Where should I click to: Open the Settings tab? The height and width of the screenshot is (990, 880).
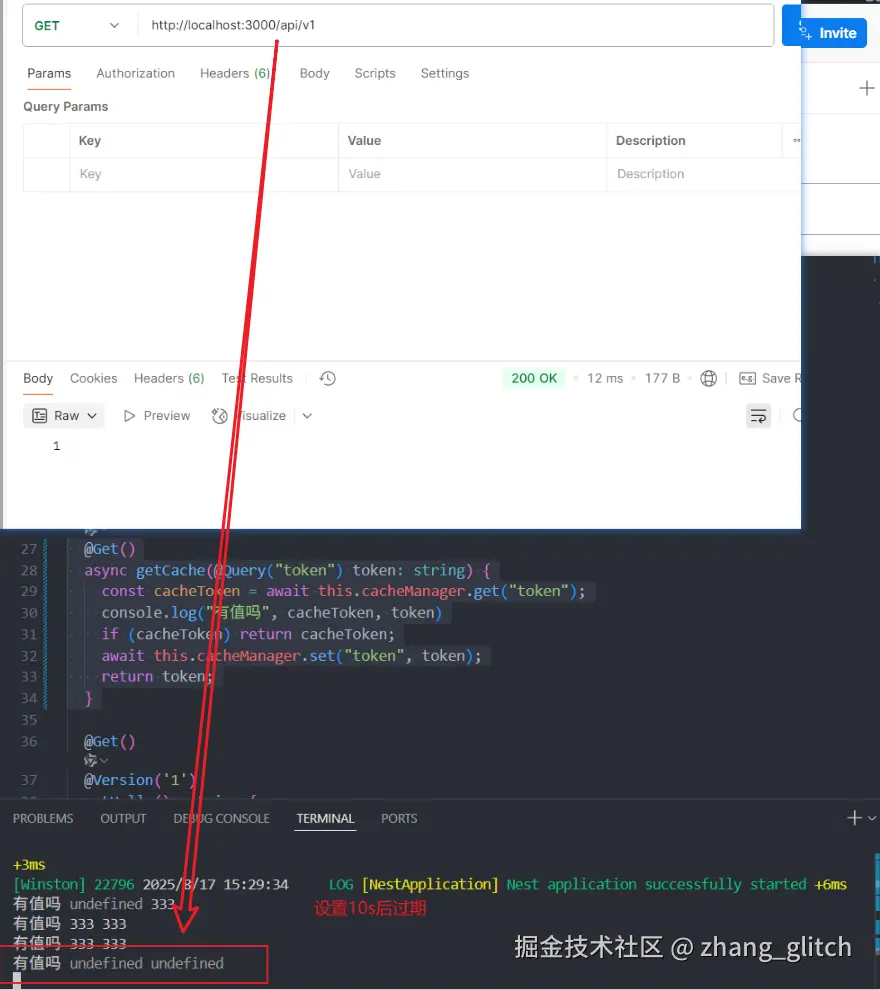point(445,73)
